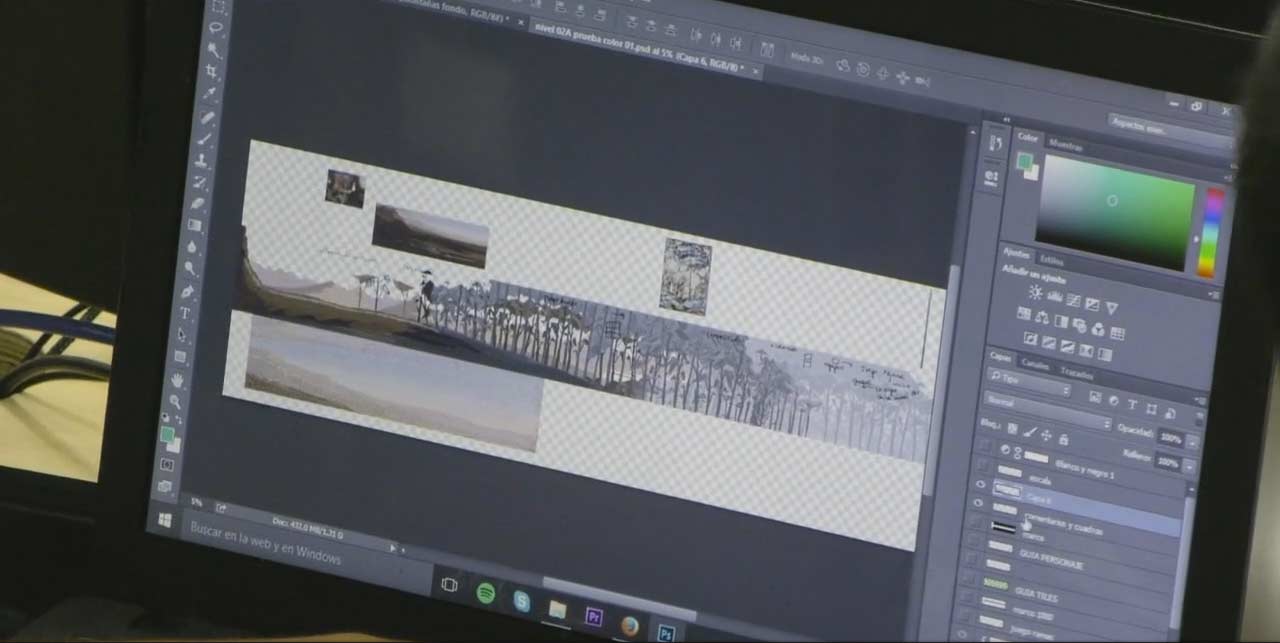Add a Black & White adjustment
The width and height of the screenshot is (1280, 643).
coord(1061,321)
